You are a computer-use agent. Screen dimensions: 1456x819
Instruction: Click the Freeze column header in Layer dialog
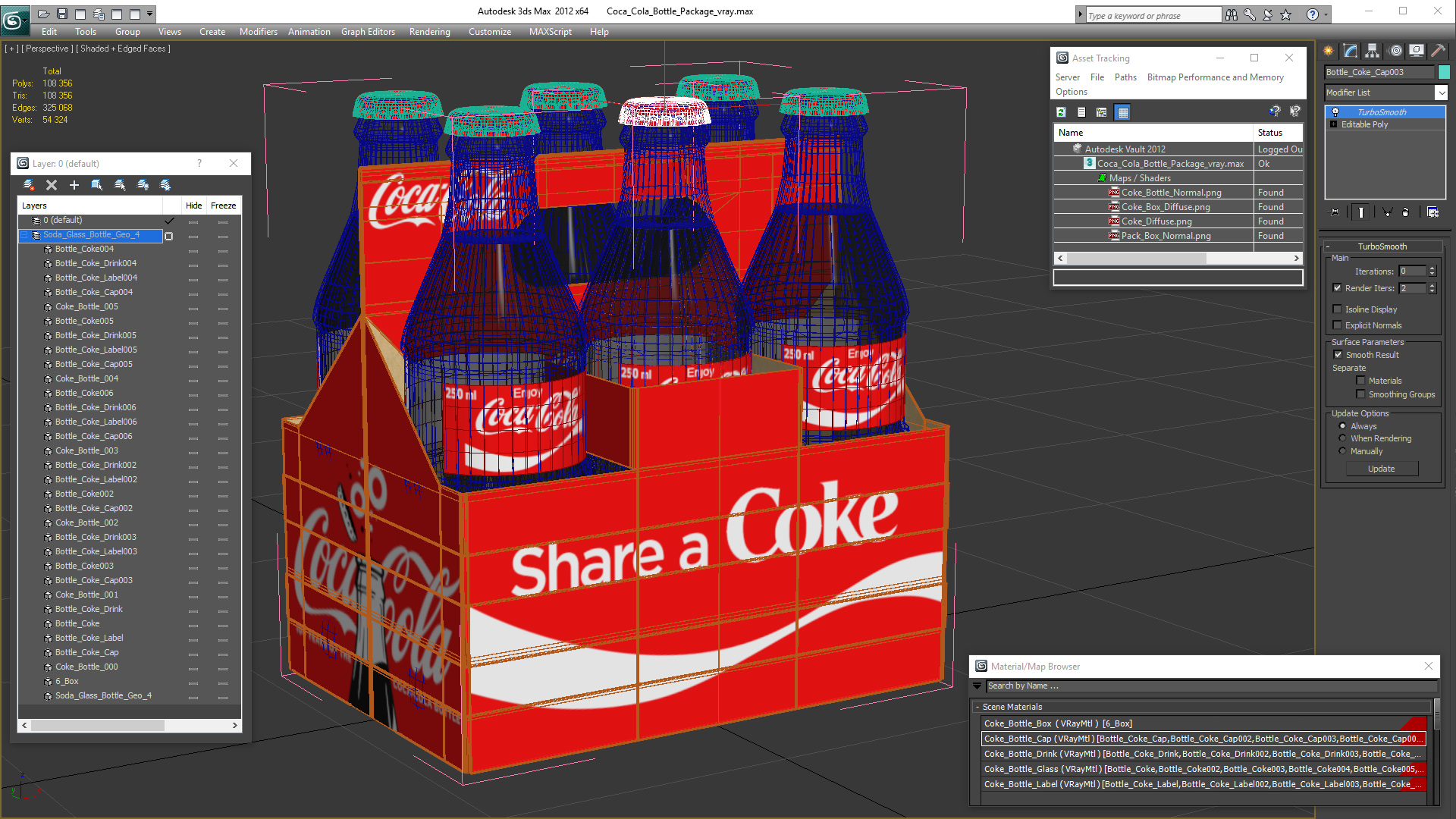[x=223, y=206]
